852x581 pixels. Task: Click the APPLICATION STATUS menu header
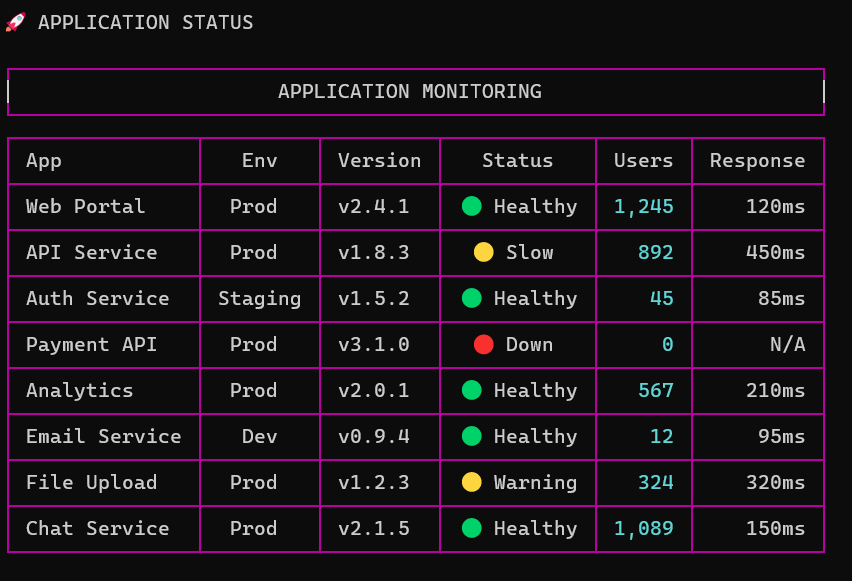click(144, 22)
